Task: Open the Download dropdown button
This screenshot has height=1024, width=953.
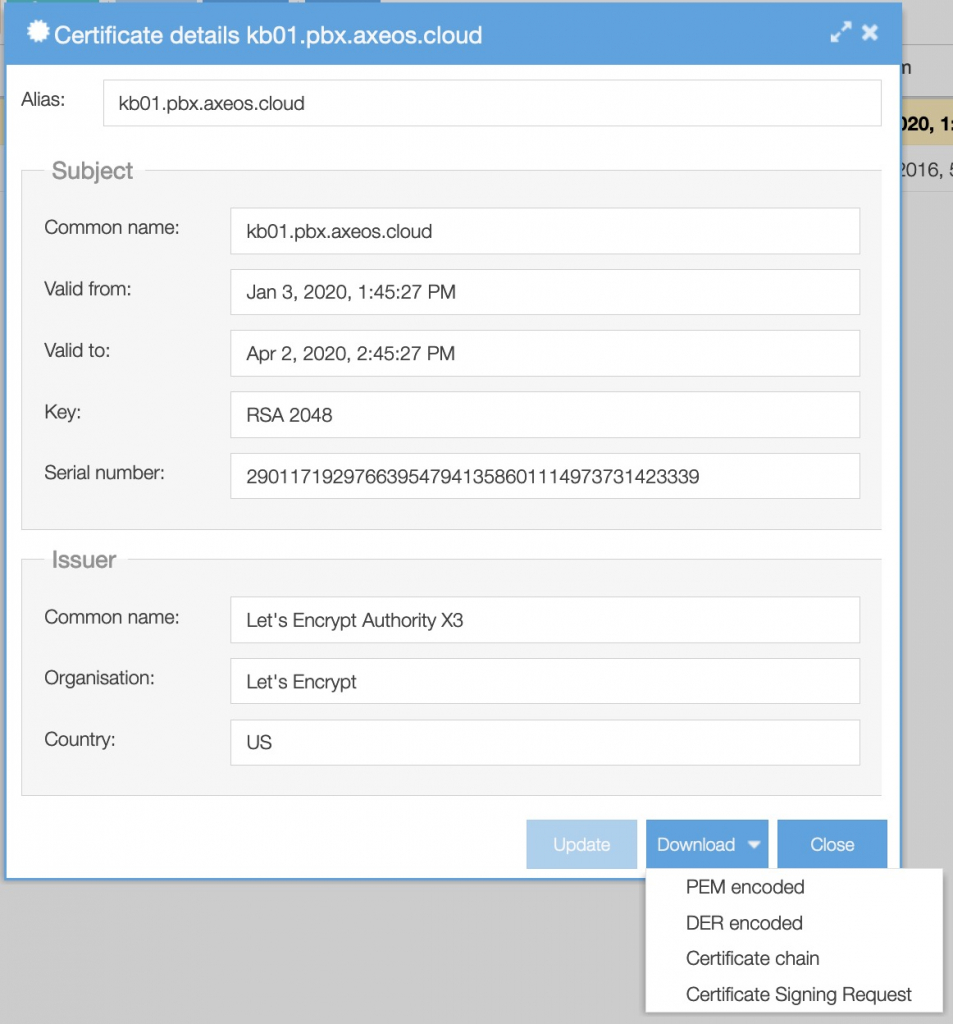Action: point(697,844)
